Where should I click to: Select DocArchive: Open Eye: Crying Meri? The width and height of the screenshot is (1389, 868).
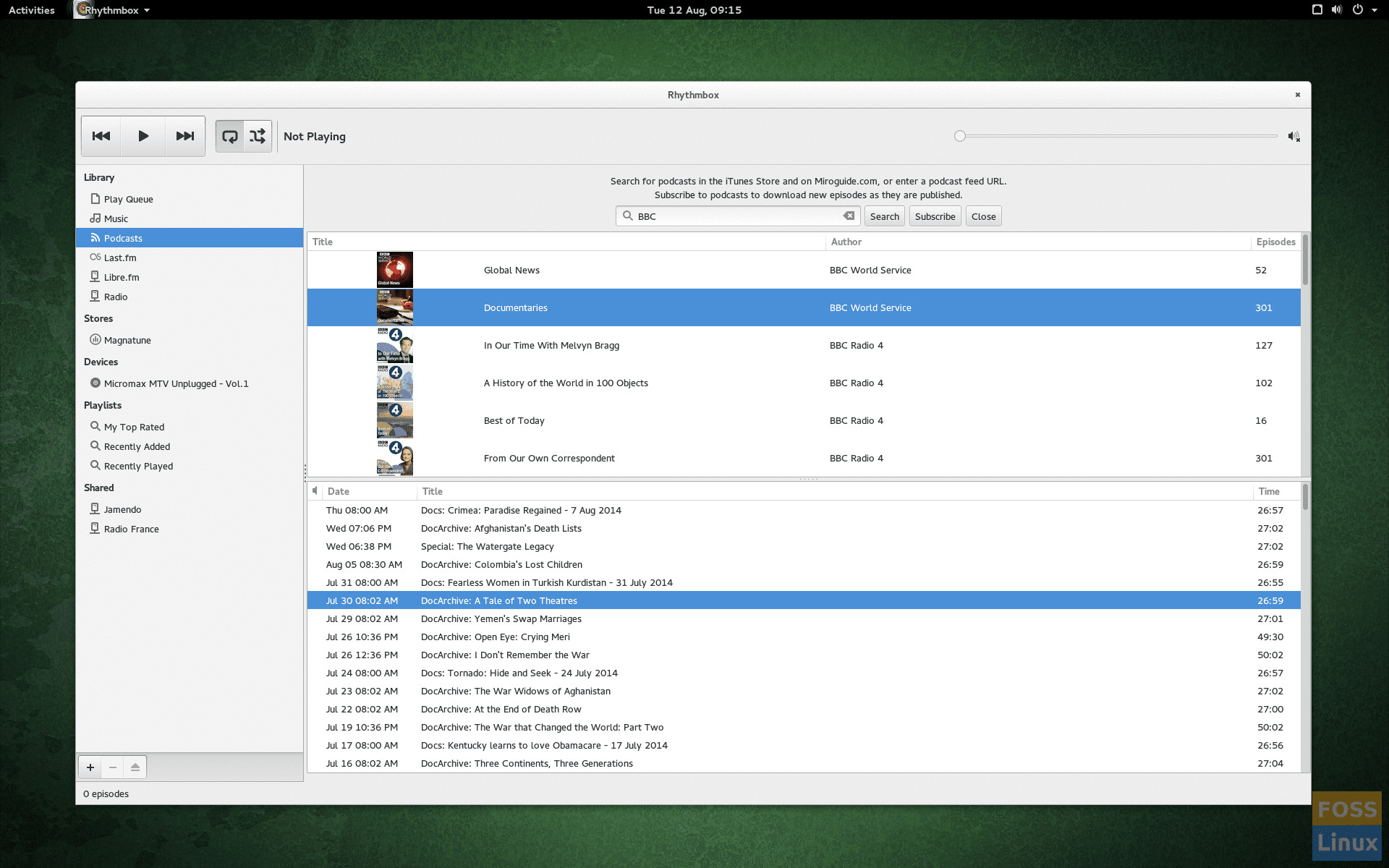[x=804, y=637]
